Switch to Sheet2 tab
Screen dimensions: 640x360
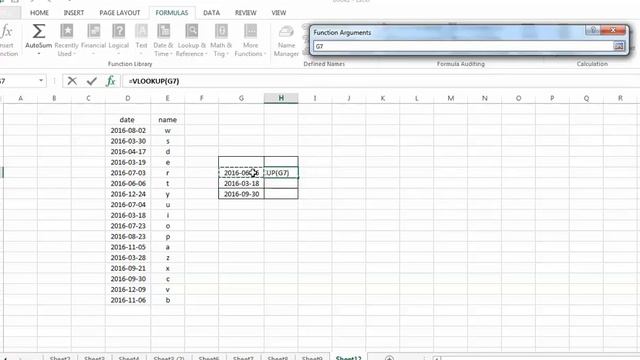(60, 358)
